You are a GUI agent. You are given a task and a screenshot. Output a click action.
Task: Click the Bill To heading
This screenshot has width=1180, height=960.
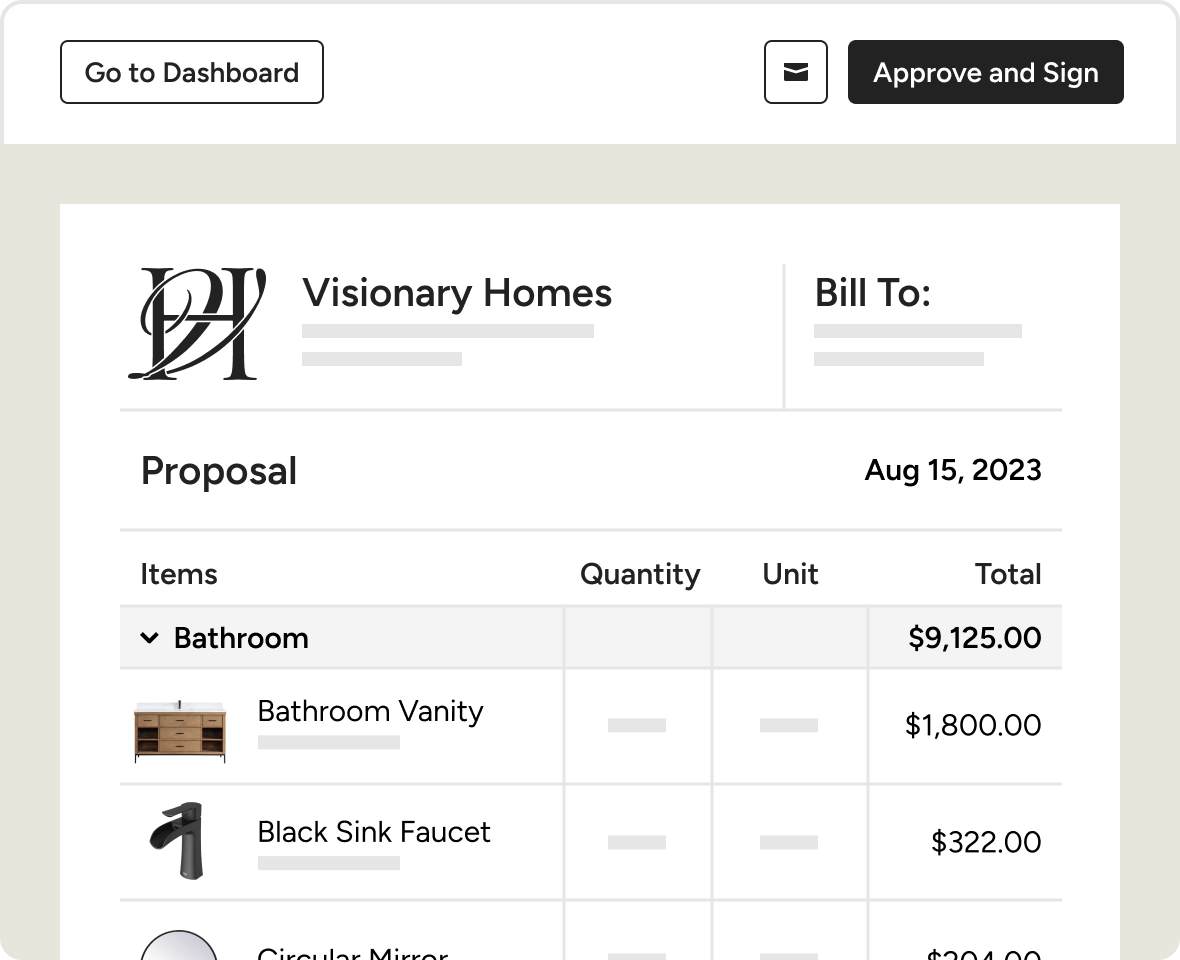tap(872, 293)
